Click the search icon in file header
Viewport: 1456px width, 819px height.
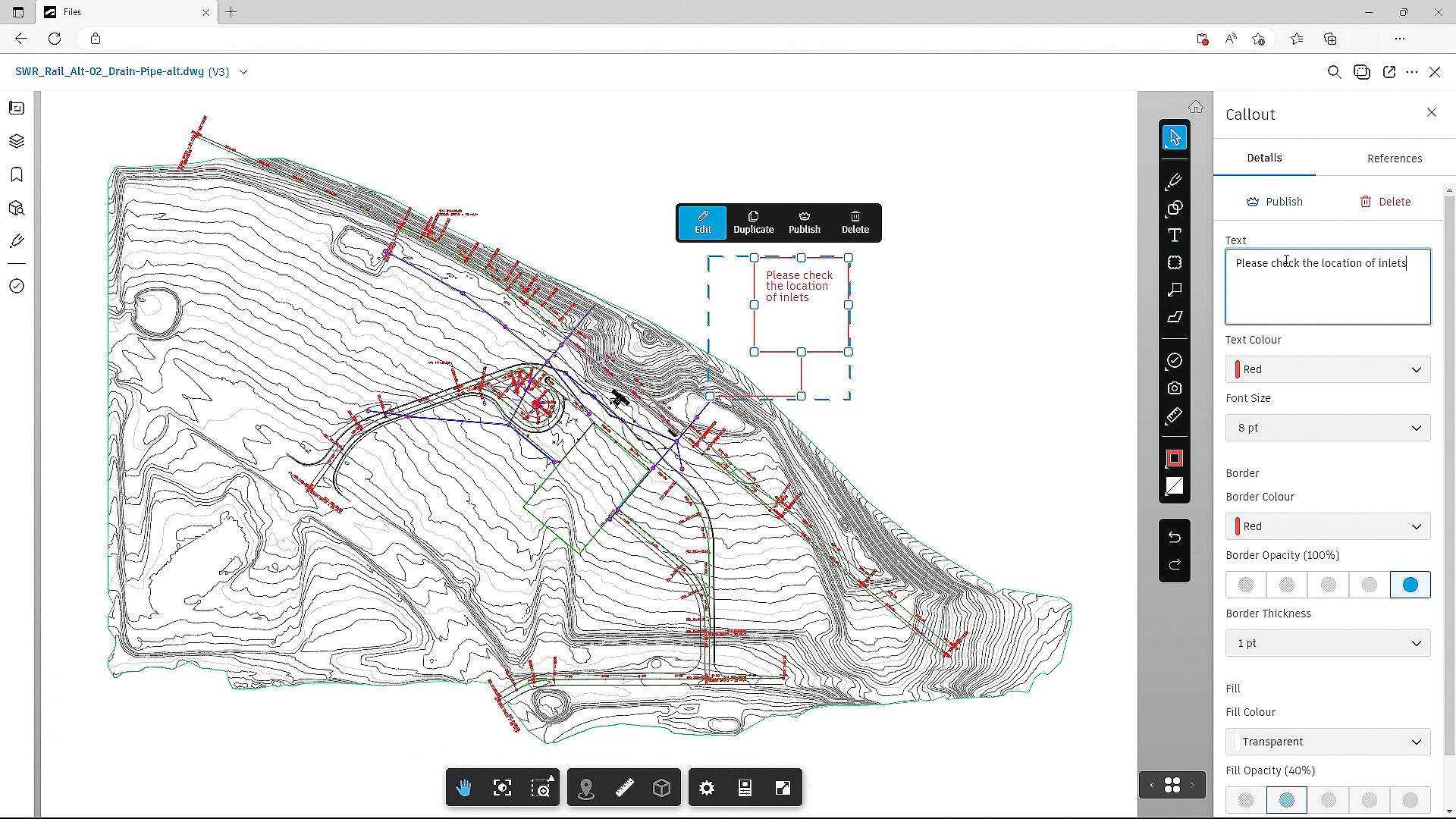pos(1334,72)
